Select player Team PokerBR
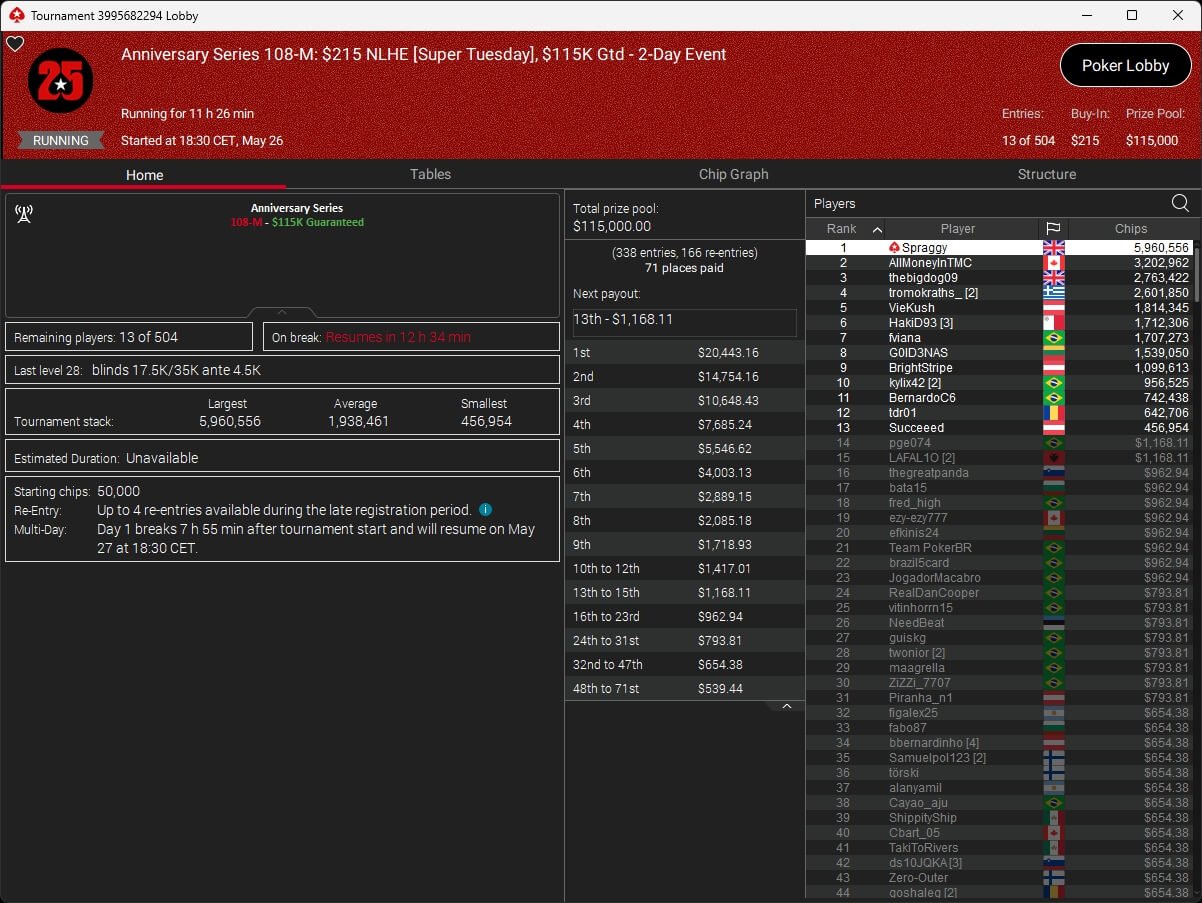 [x=999, y=547]
